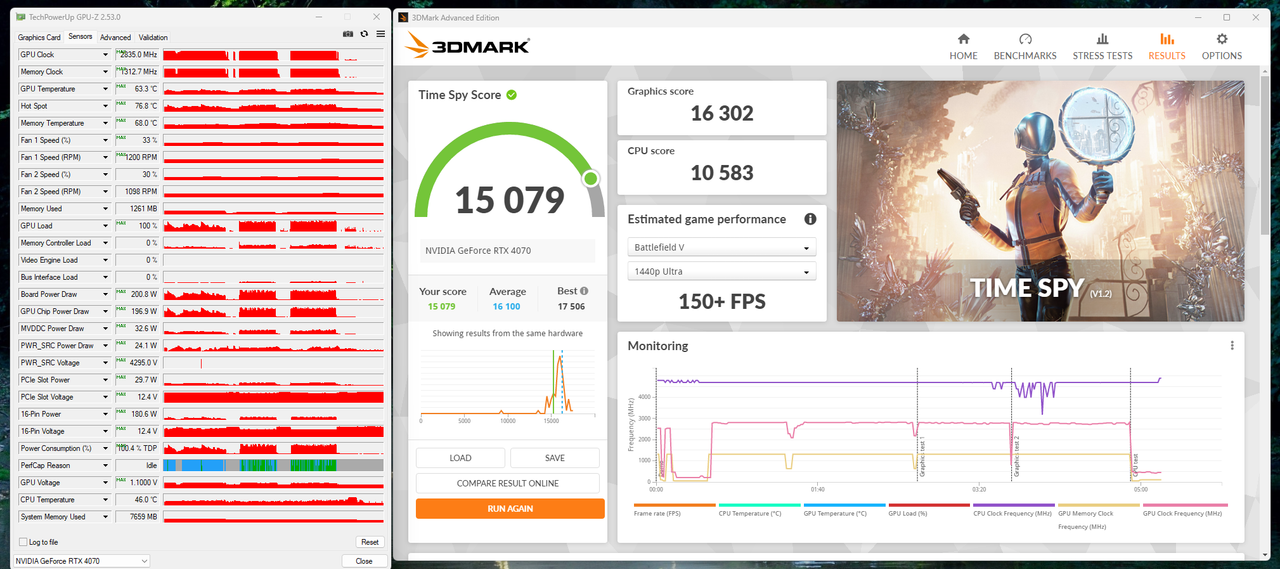The width and height of the screenshot is (1280, 569).
Task: Open the RESULTS section
Action: pos(1167,46)
